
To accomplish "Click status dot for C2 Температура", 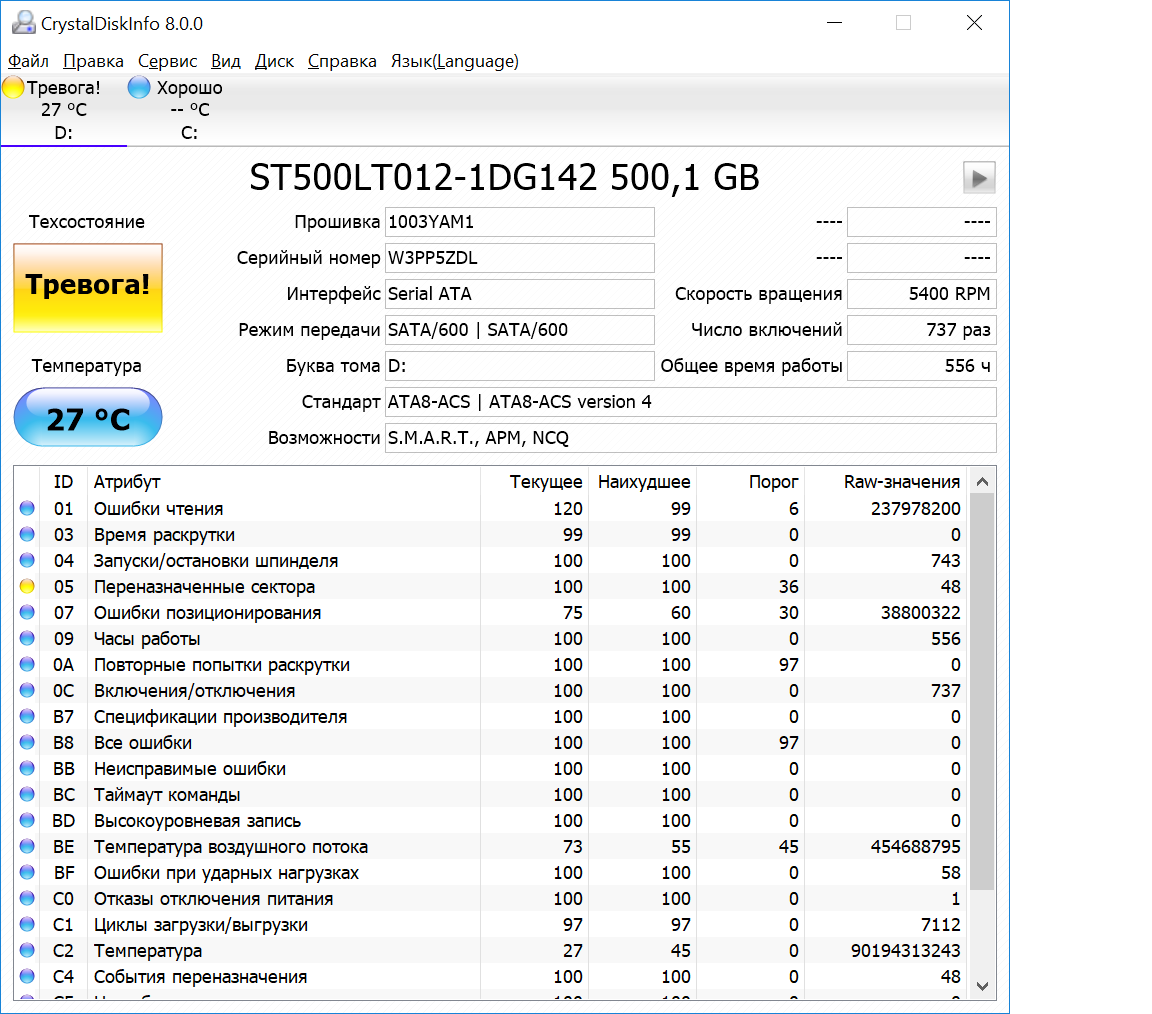I will coord(27,950).
